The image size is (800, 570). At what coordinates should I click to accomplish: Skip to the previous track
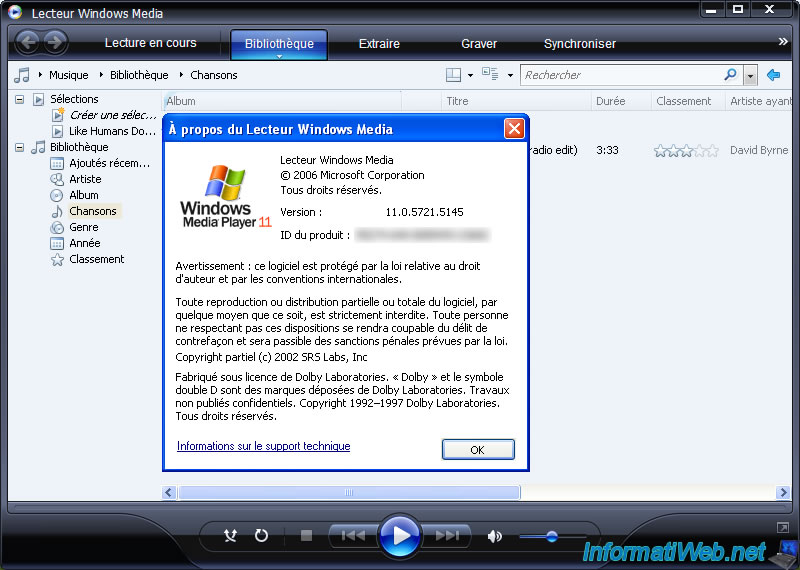coord(353,535)
